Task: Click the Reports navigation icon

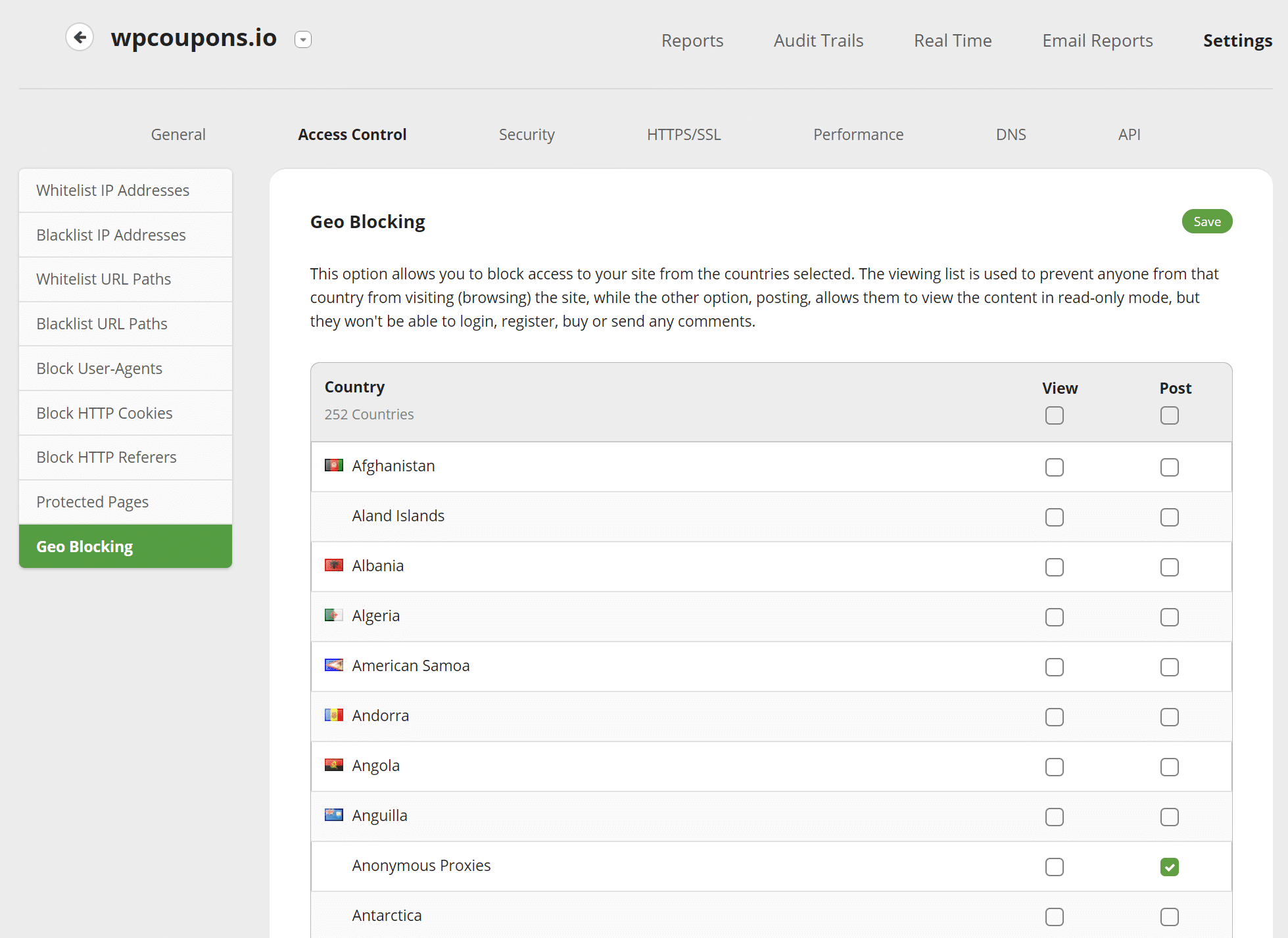Action: click(692, 40)
